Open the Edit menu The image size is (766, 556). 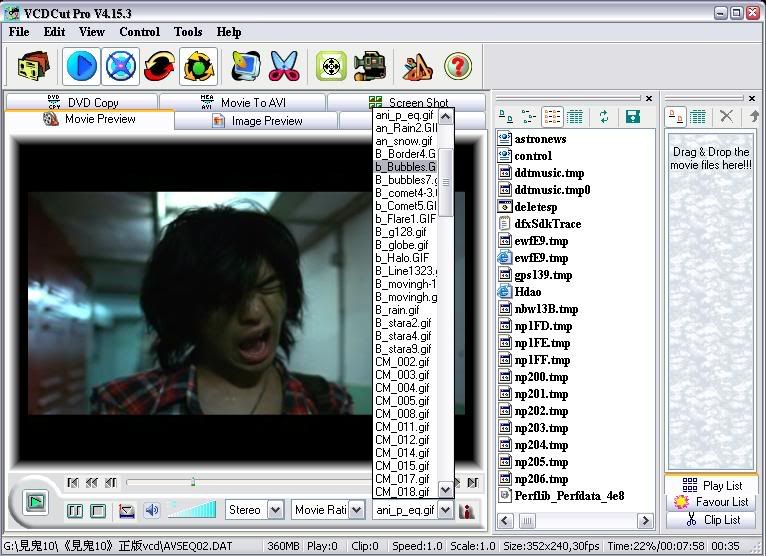pos(54,32)
